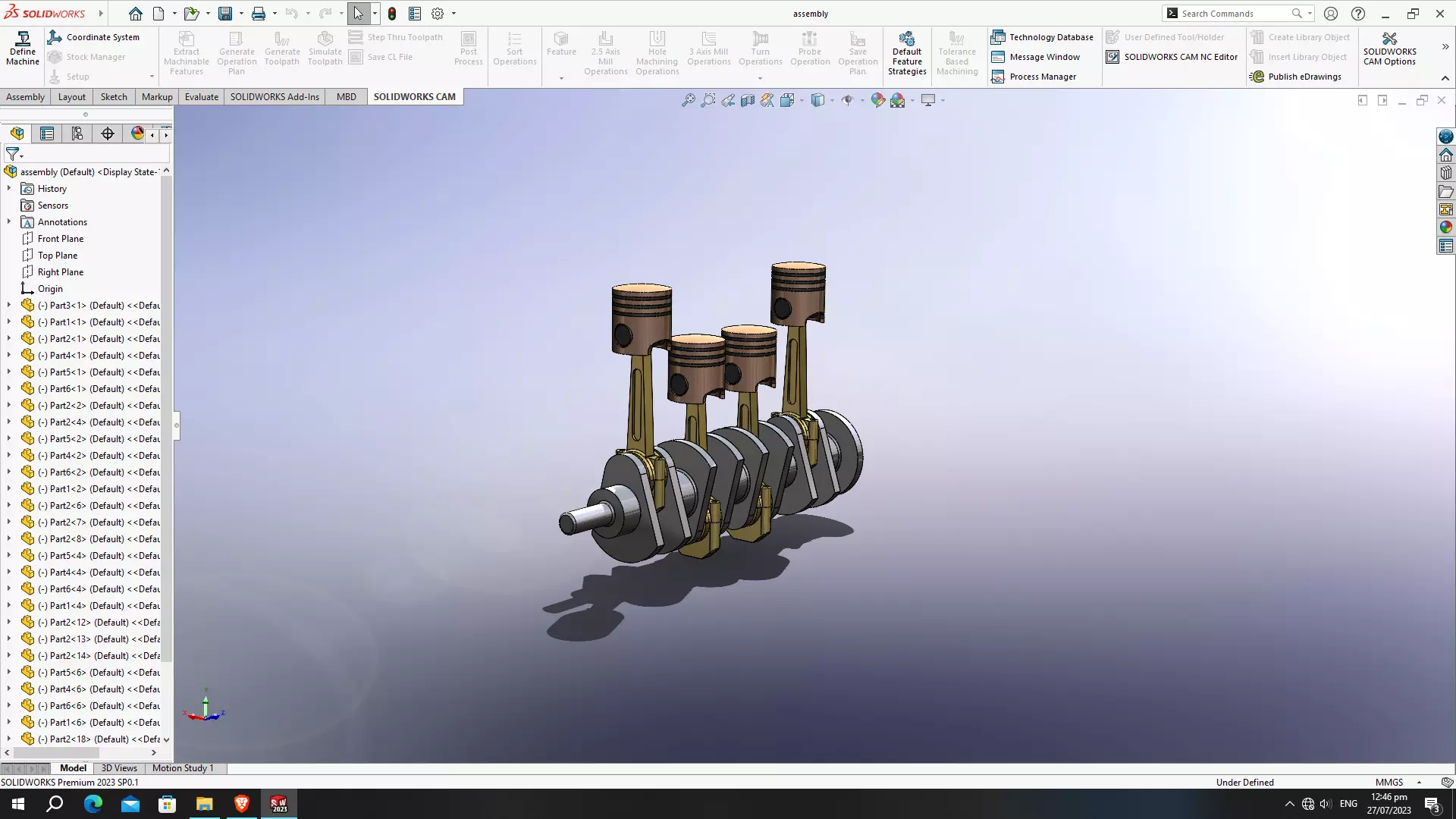
Task: Launch SOLIDWORKS CAM NC Editor
Action: [1172, 57]
